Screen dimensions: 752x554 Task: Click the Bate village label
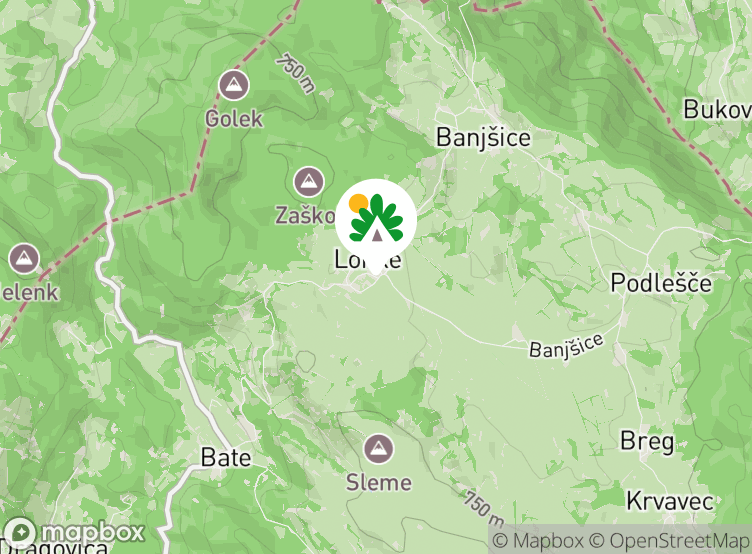point(226,457)
